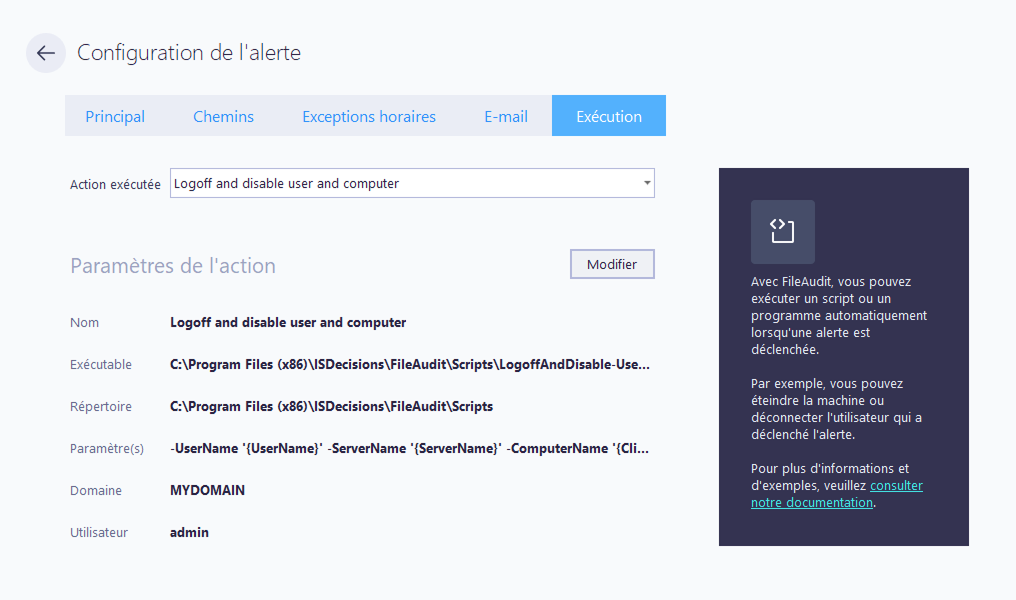1016x600 pixels.
Task: Open the E-mail tab
Action: pos(505,116)
